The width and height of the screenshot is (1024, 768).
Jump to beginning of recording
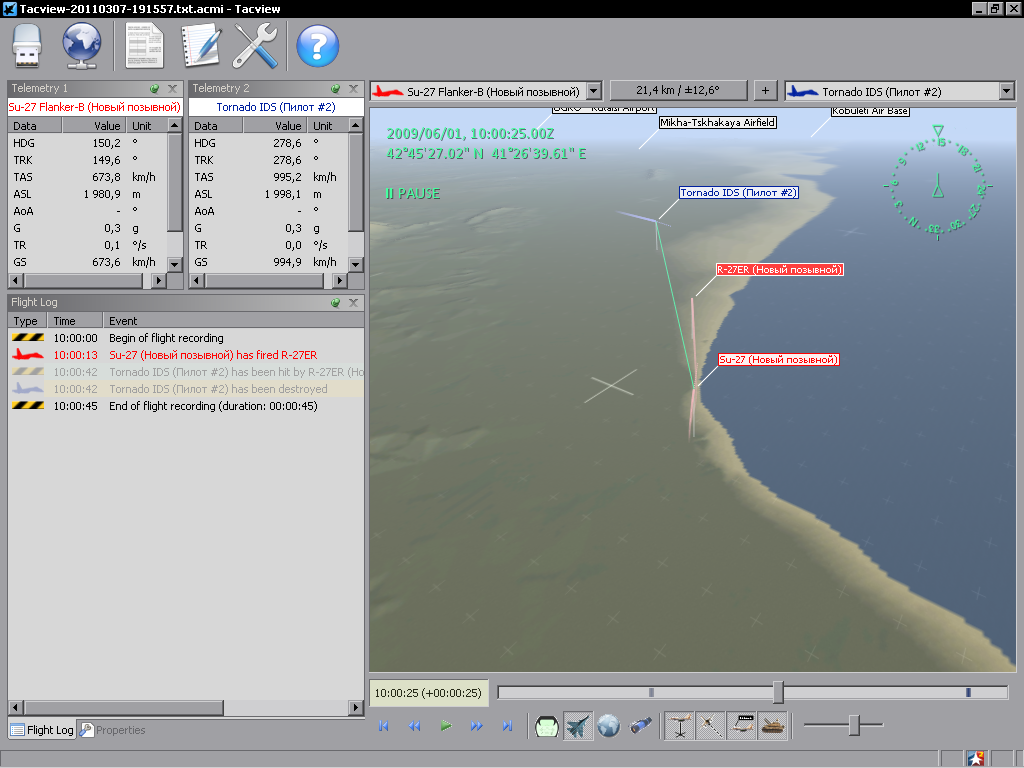click(383, 726)
